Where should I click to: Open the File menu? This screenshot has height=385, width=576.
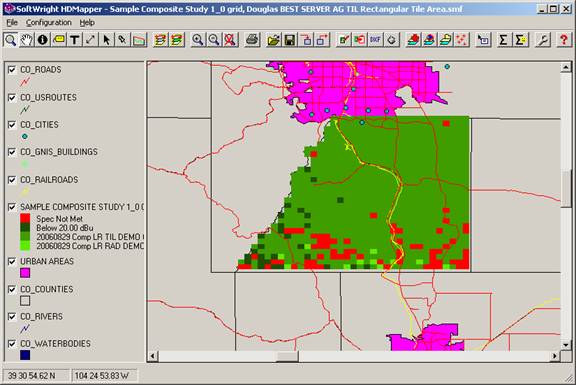(12, 22)
